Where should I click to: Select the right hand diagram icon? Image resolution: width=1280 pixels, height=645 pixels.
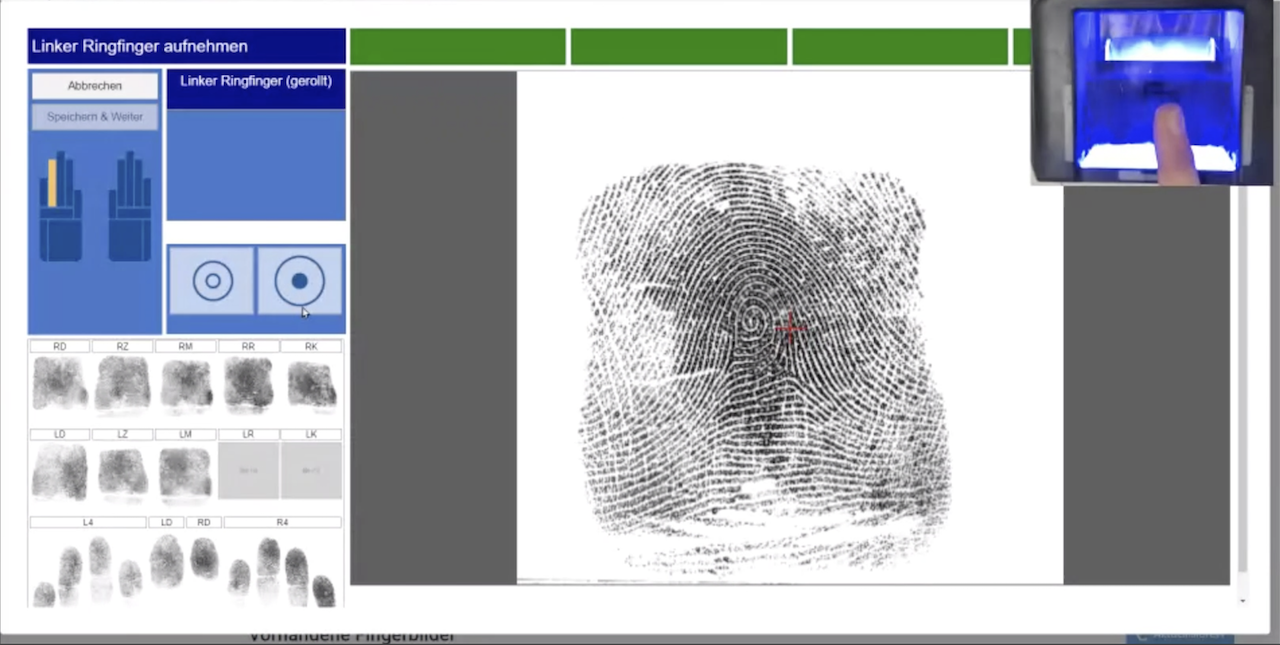(x=129, y=206)
